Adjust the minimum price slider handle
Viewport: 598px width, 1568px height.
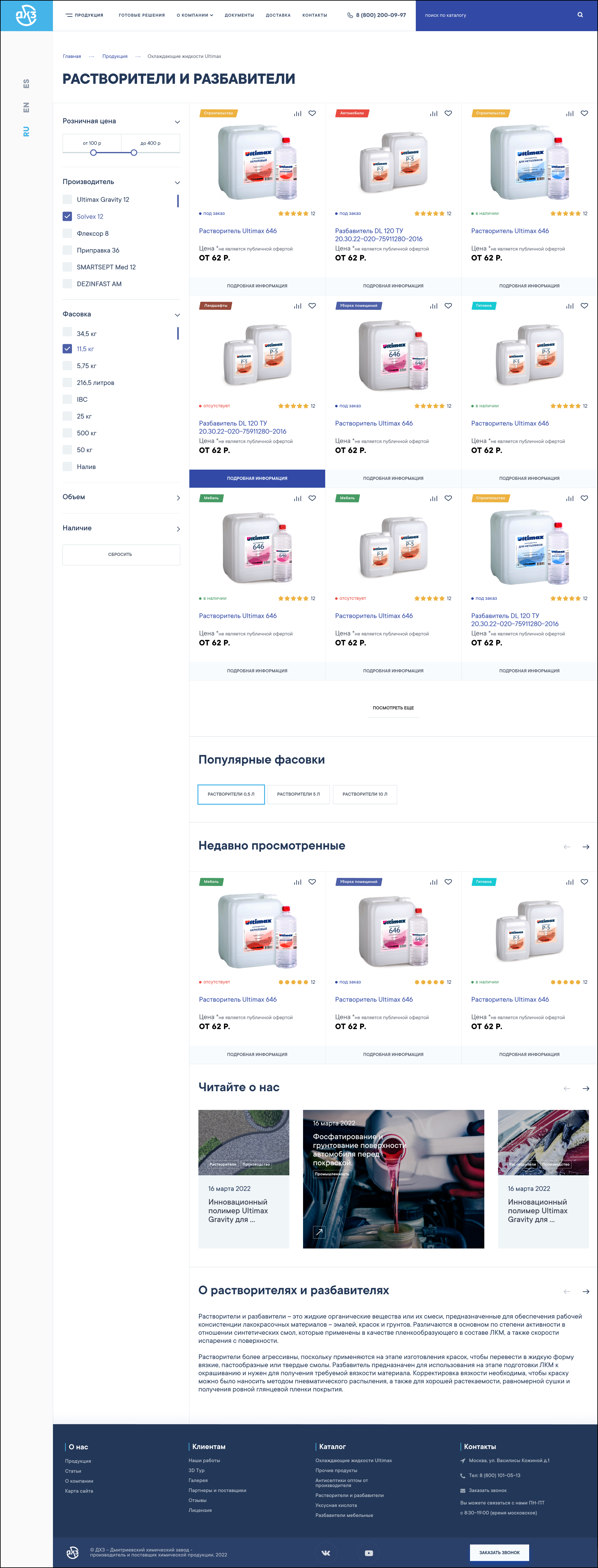click(x=93, y=152)
